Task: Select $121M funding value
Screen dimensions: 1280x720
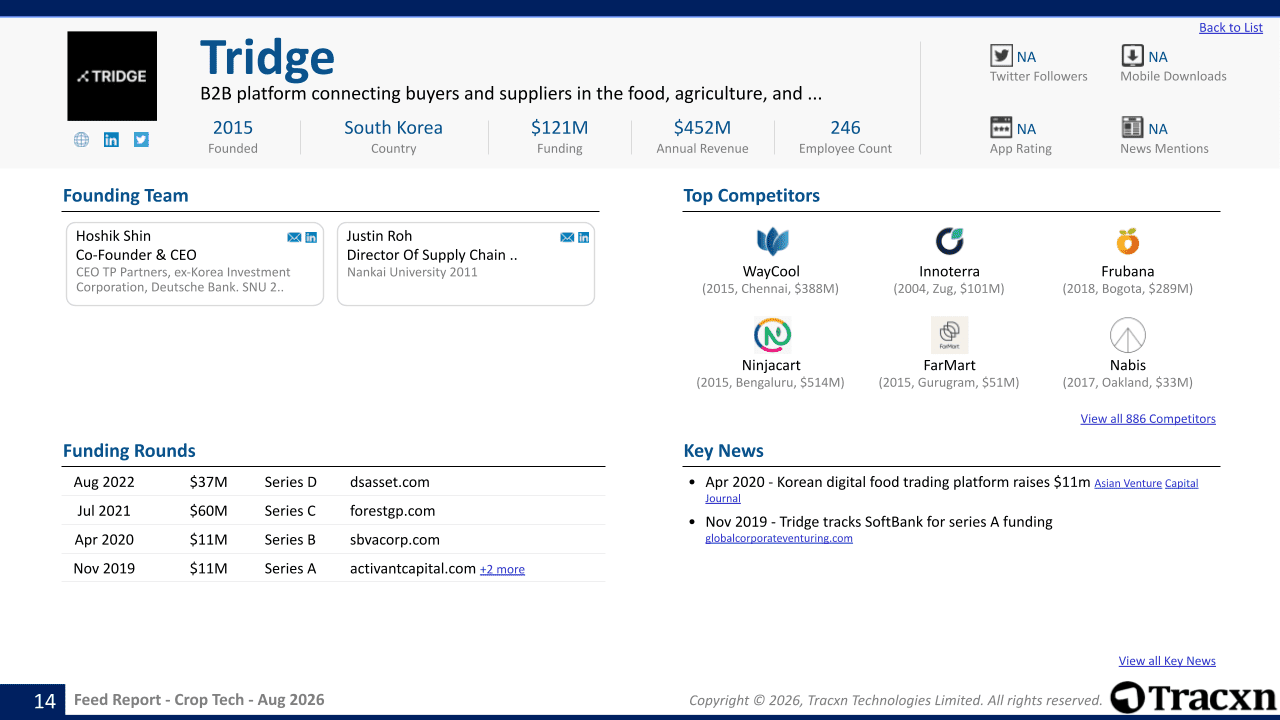Action: pos(559,128)
